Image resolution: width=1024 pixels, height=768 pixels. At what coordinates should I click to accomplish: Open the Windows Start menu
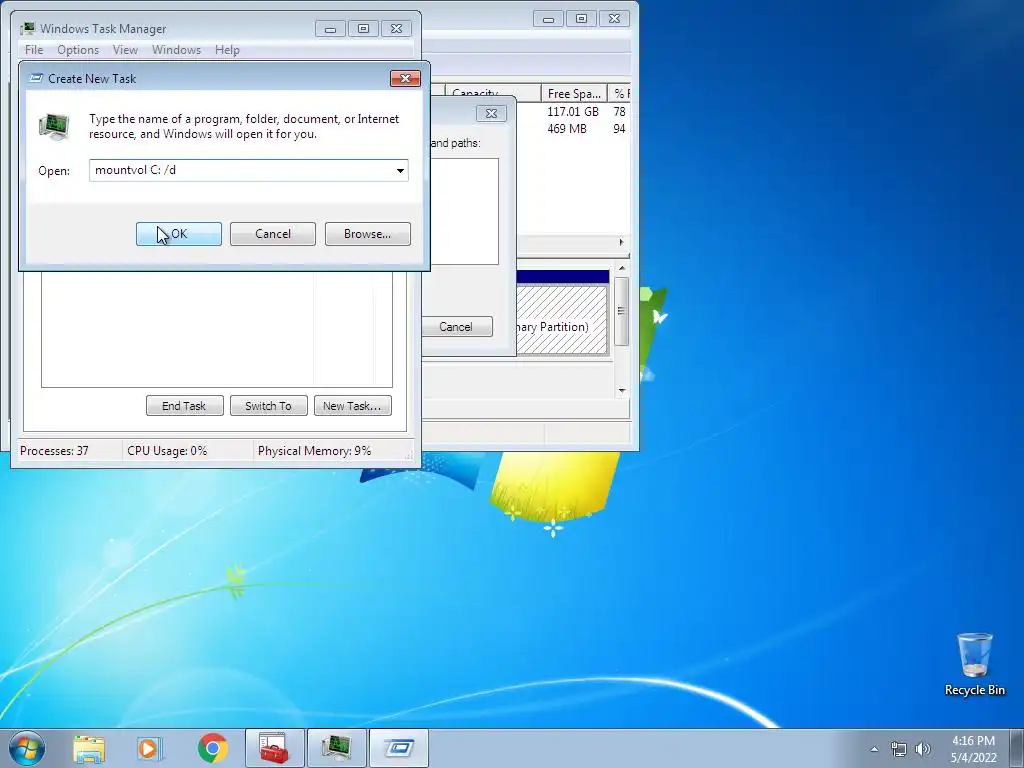tap(27, 748)
